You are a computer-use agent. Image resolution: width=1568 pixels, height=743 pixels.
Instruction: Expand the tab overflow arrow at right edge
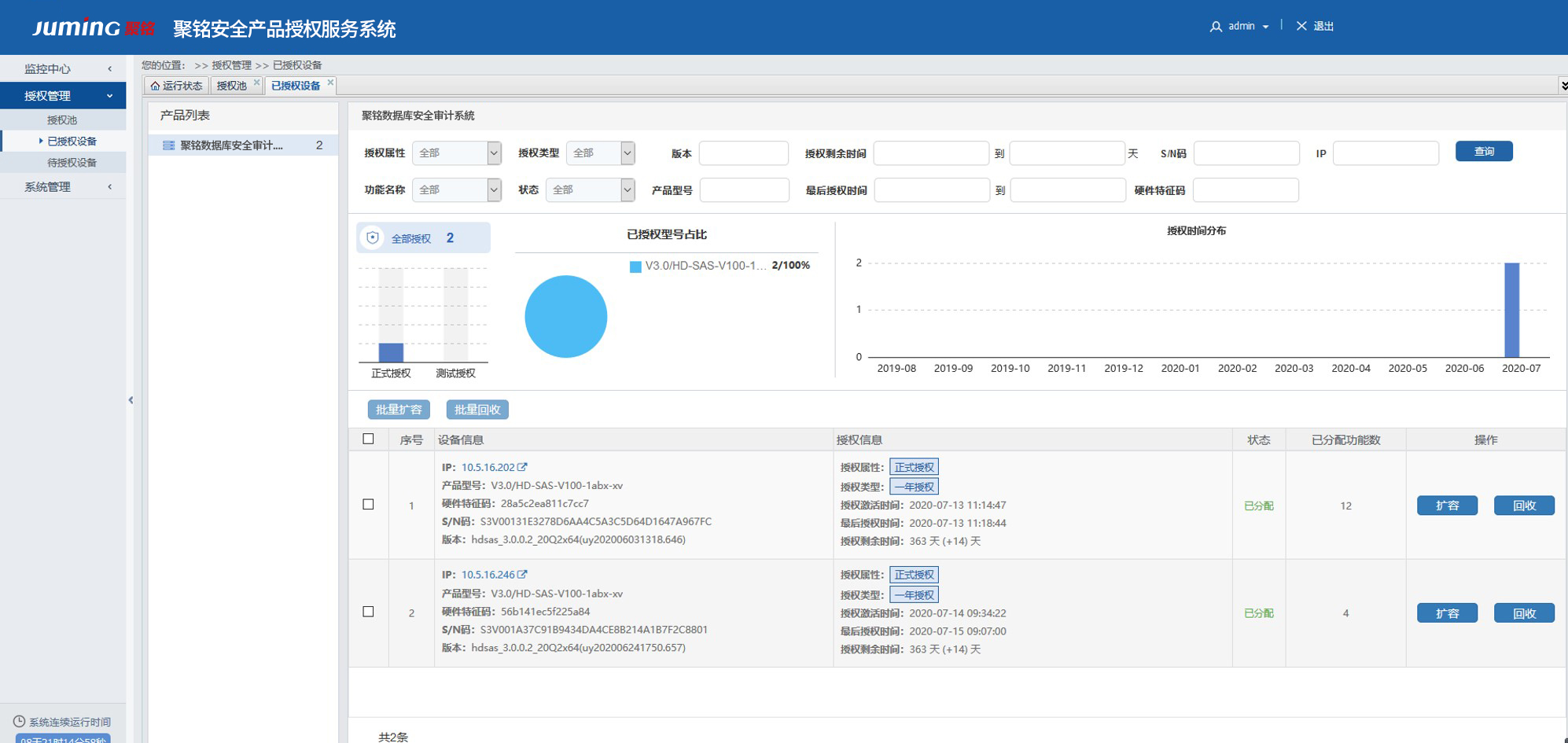(1563, 85)
